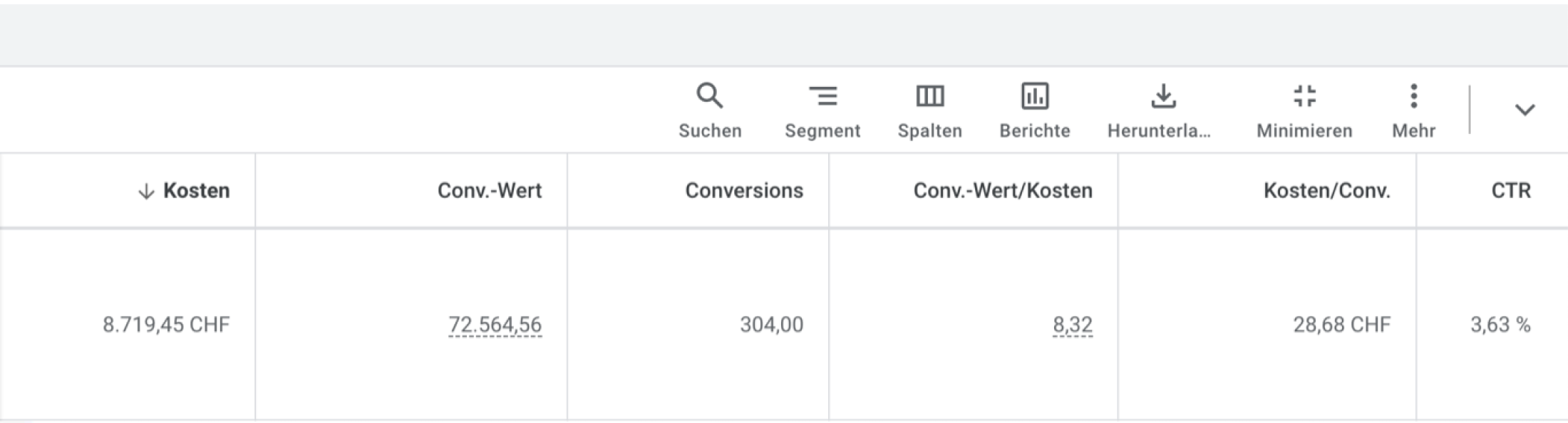Click the underlined 72.564,56 conversion value

pos(495,325)
